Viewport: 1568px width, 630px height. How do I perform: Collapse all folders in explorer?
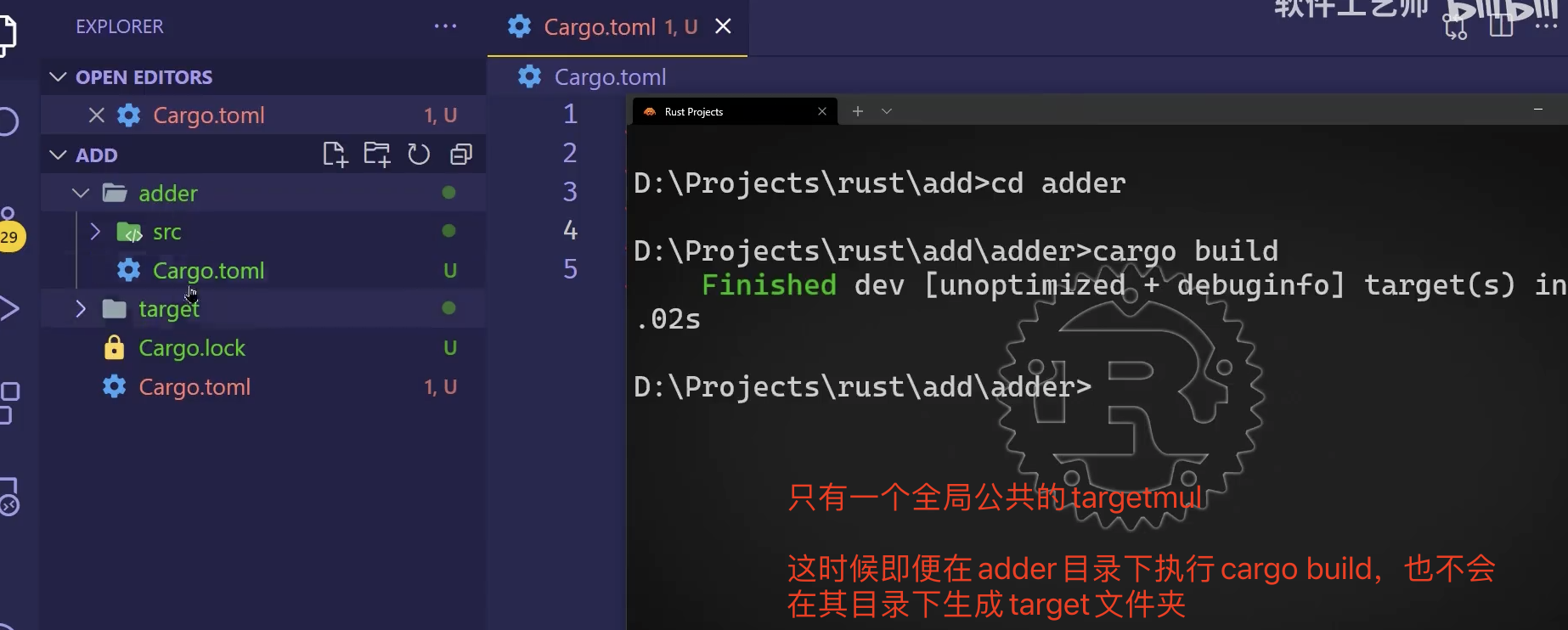click(x=461, y=155)
